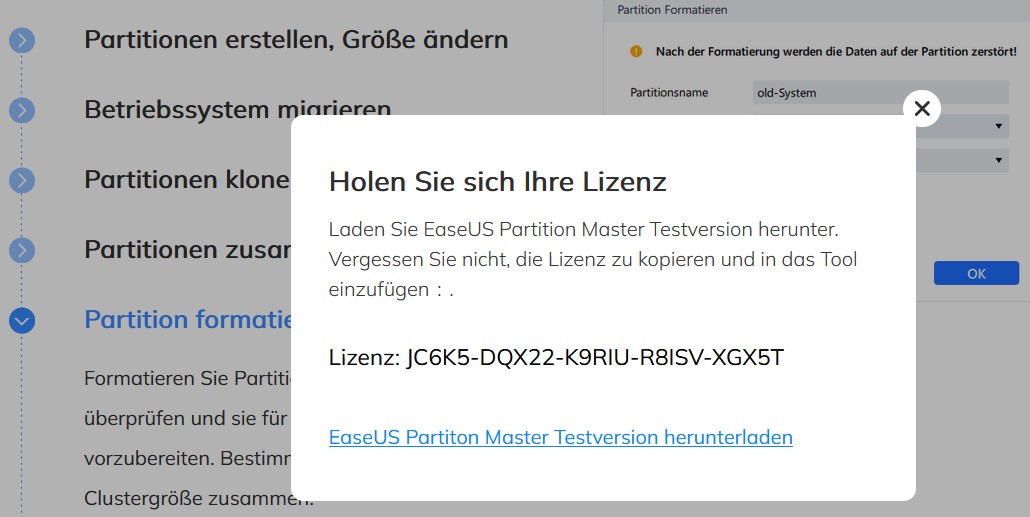Select the Partitionen erstellen, Größe ändern heading

tap(296, 39)
